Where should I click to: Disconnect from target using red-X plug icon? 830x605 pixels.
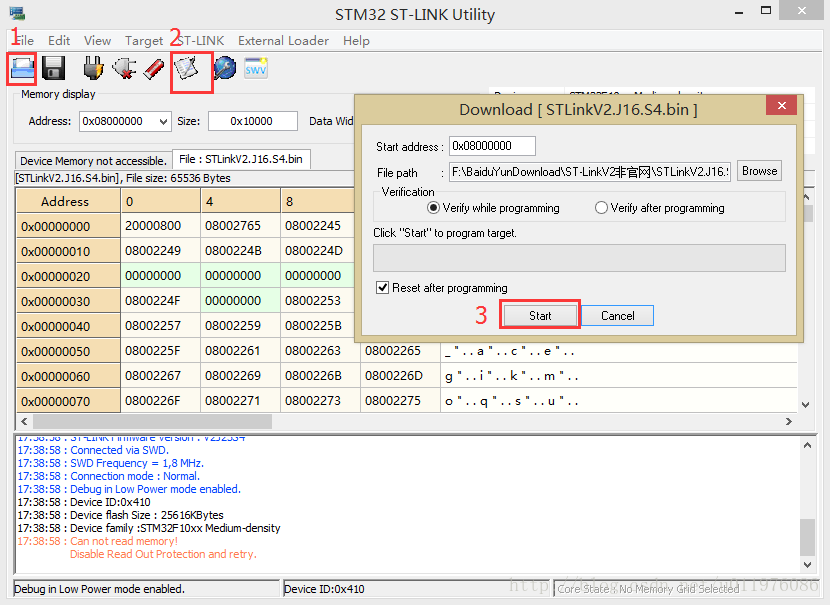point(124,68)
